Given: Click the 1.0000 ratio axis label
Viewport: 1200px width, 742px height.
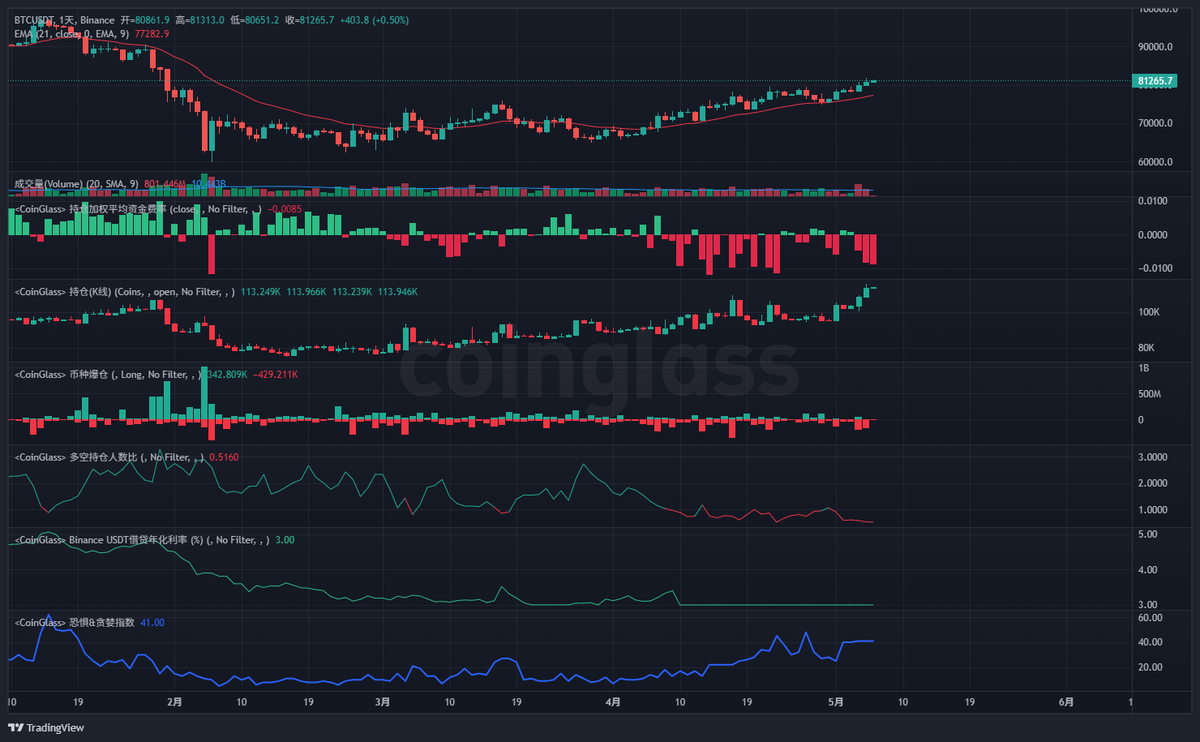Looking at the screenshot, I should pos(1154,510).
